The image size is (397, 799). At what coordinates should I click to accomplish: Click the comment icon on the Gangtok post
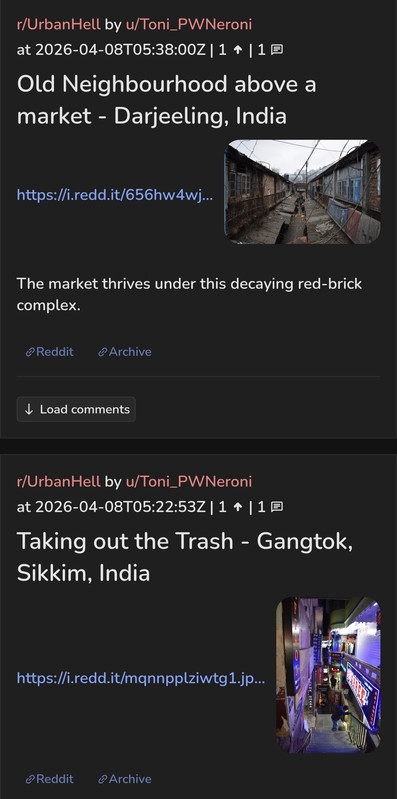[277, 507]
